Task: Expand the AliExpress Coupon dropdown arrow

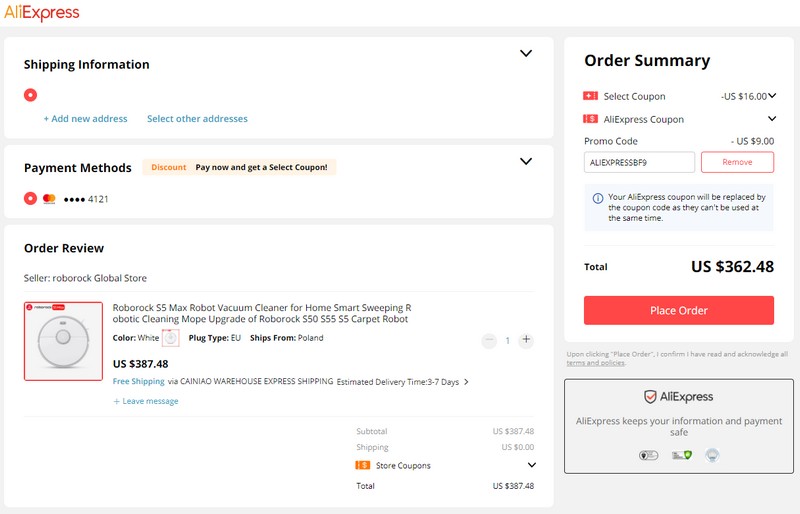Action: 772,119
